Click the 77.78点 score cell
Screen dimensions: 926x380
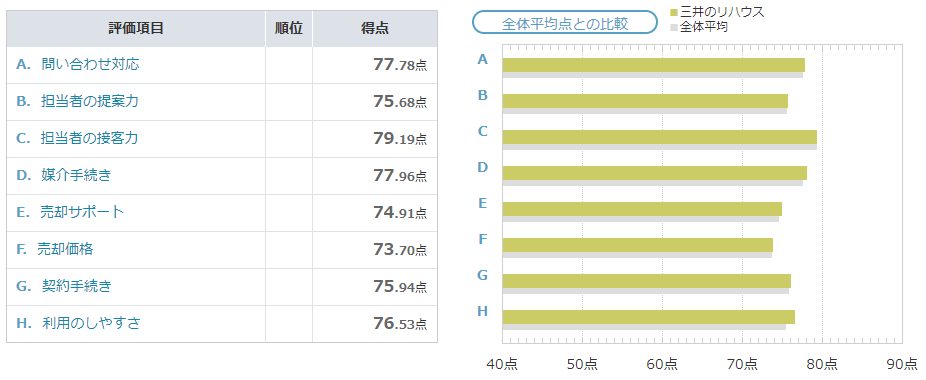(x=375, y=65)
